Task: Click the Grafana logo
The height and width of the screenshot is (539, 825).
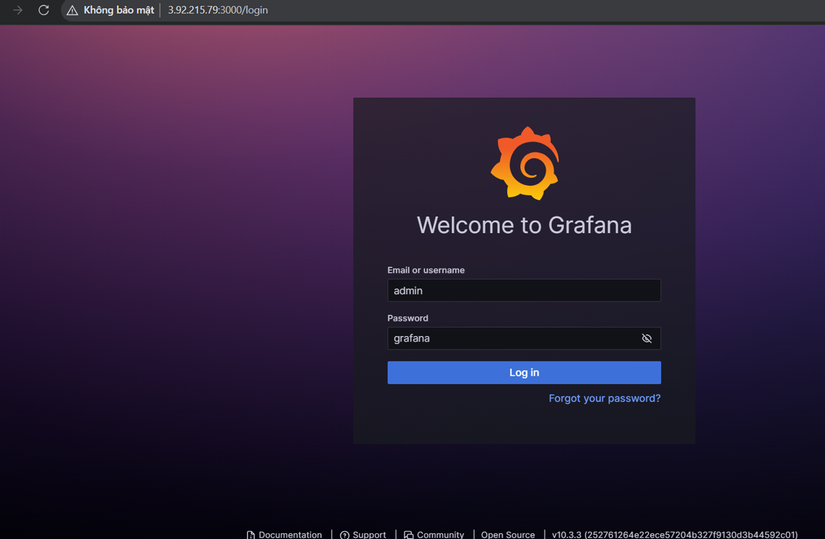Action: pos(525,163)
